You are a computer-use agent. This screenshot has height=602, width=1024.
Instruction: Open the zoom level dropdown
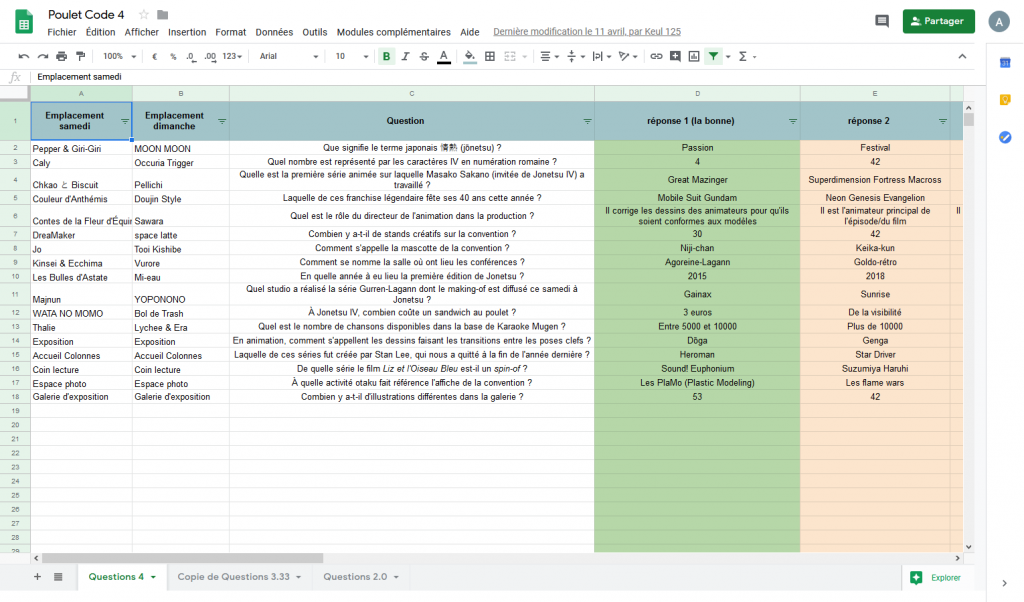point(120,57)
